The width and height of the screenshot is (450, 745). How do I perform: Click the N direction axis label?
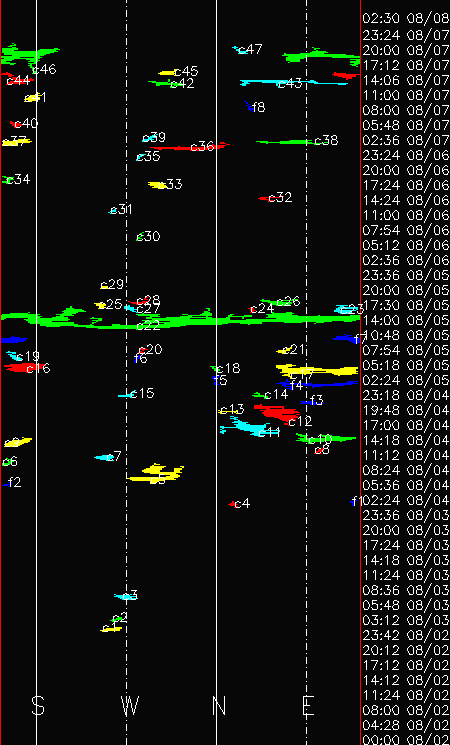[219, 706]
